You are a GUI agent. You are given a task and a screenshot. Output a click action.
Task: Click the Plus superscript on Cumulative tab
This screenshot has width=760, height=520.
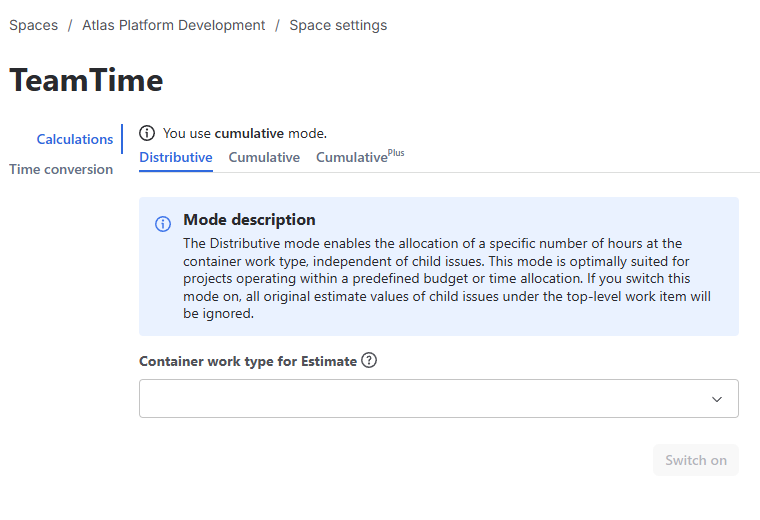click(396, 153)
